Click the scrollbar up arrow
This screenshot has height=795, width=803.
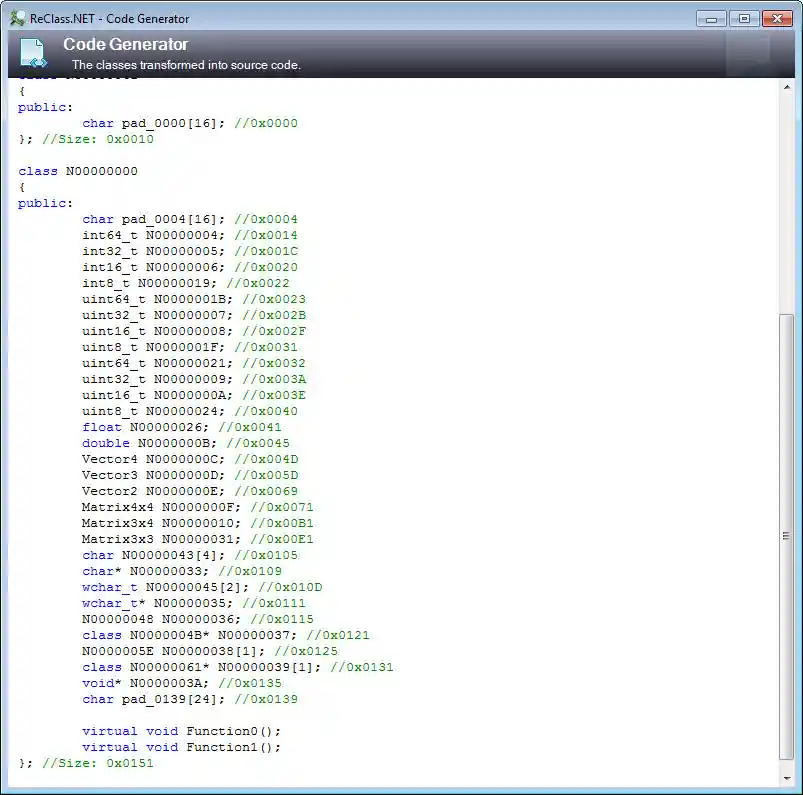(787, 87)
